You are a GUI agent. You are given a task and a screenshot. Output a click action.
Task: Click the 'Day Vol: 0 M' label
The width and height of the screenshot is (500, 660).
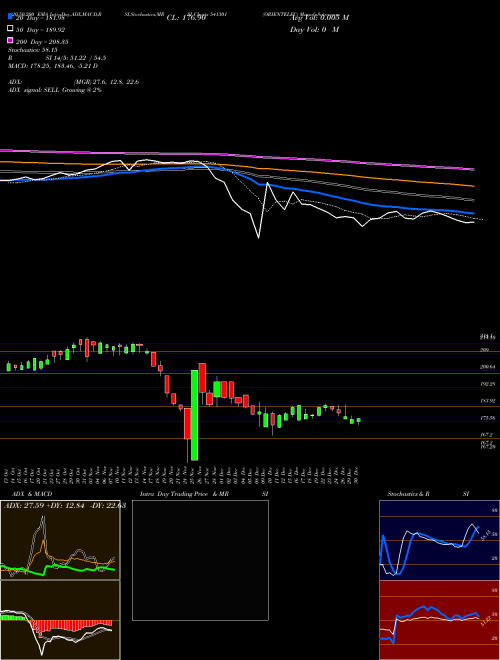[314, 30]
